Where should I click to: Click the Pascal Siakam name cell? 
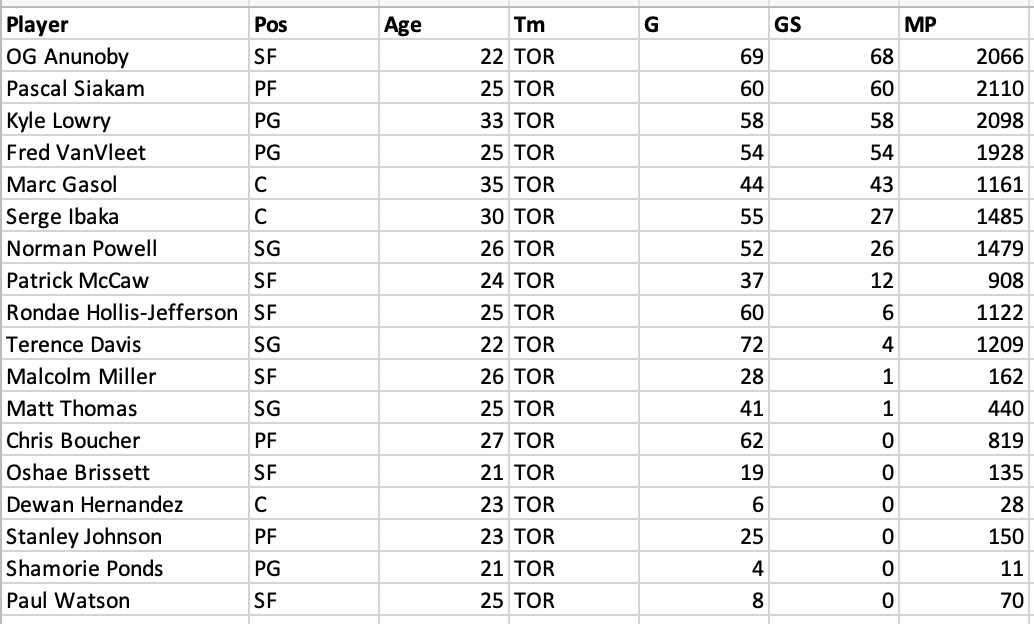click(x=125, y=88)
